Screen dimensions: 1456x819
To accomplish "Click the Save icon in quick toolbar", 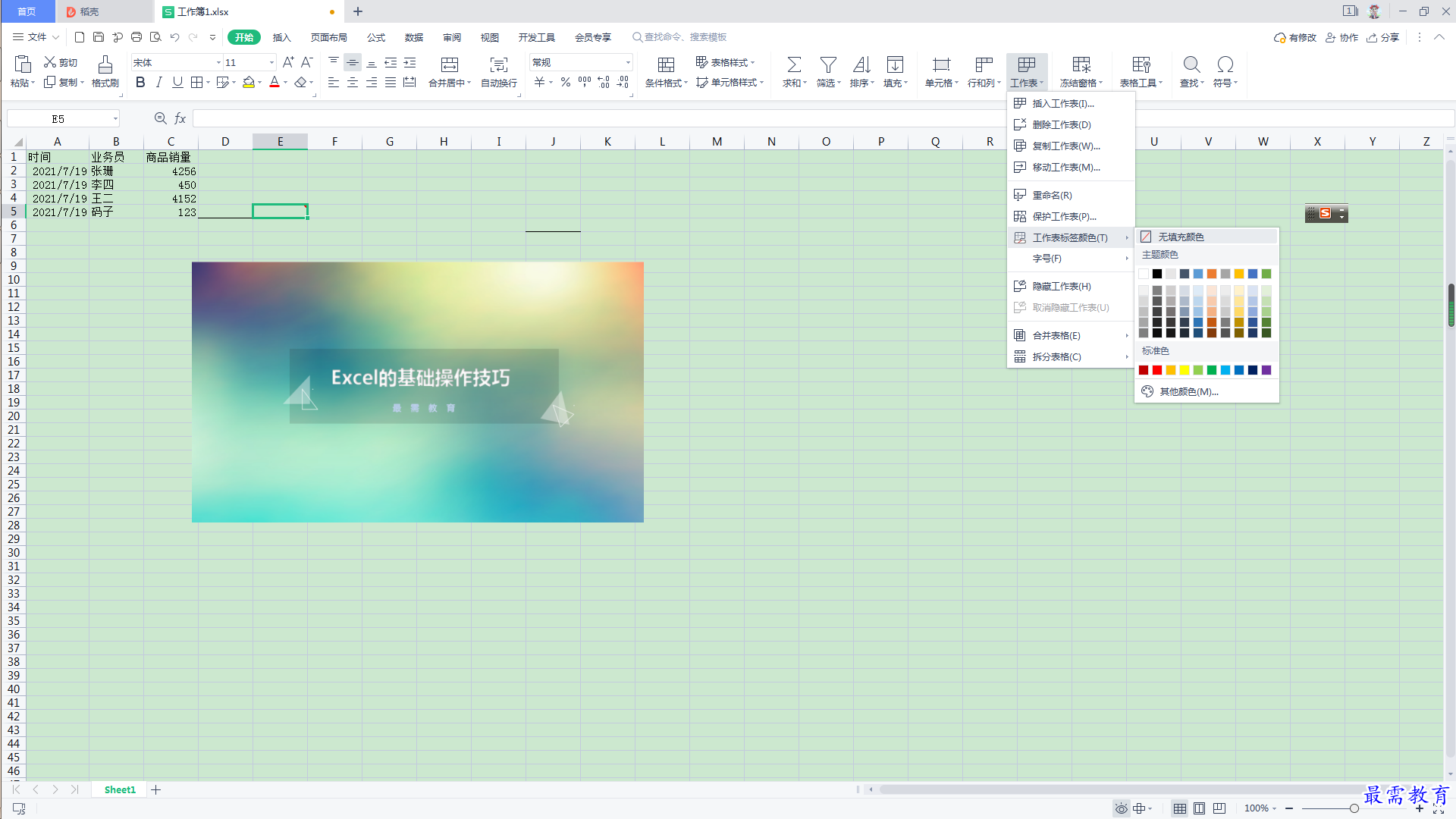I will [x=99, y=37].
